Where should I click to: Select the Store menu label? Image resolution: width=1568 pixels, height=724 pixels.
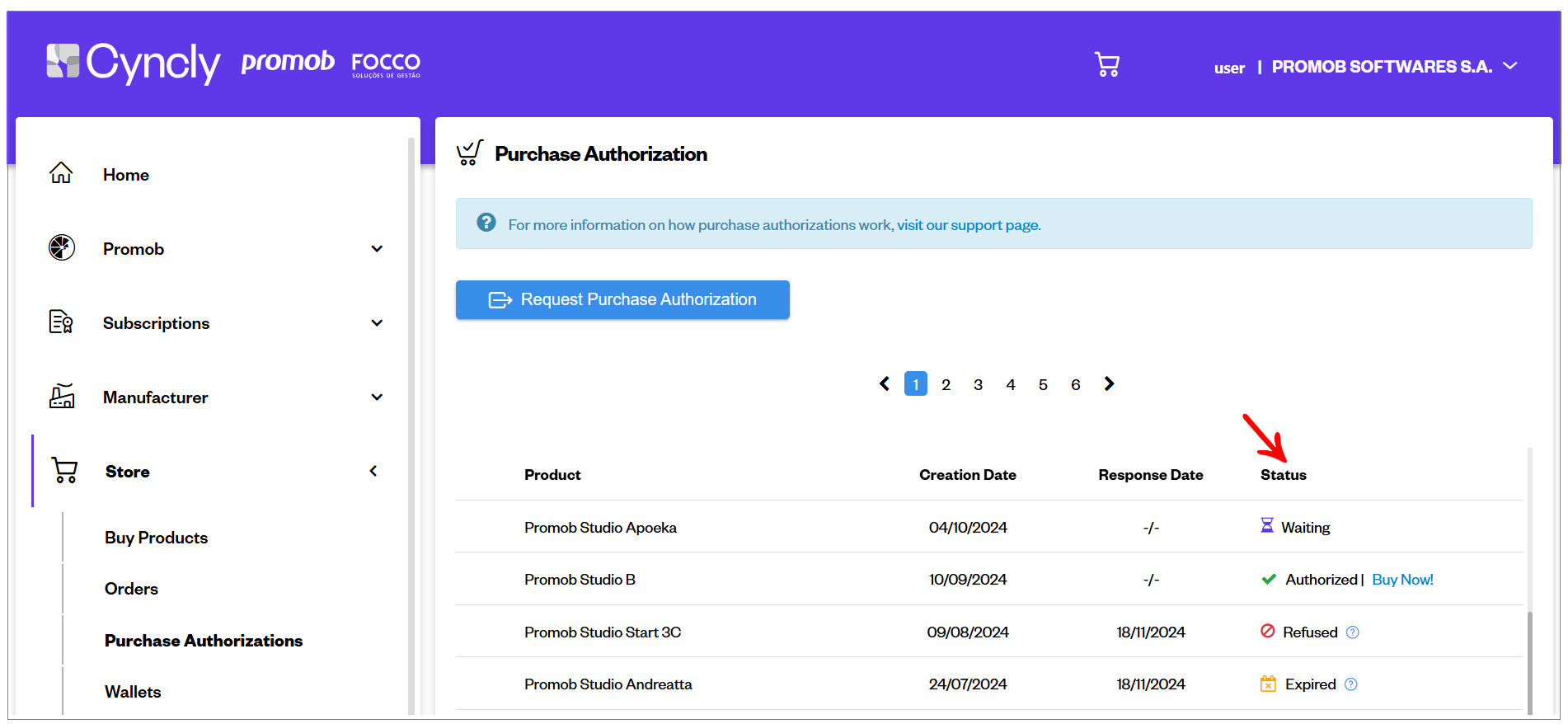(128, 472)
